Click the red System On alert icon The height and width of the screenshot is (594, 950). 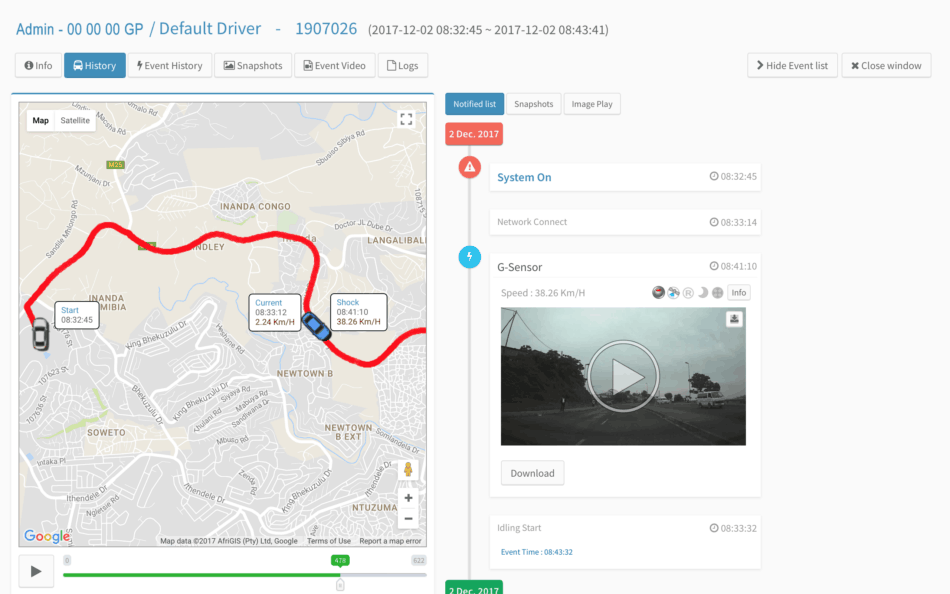470,167
